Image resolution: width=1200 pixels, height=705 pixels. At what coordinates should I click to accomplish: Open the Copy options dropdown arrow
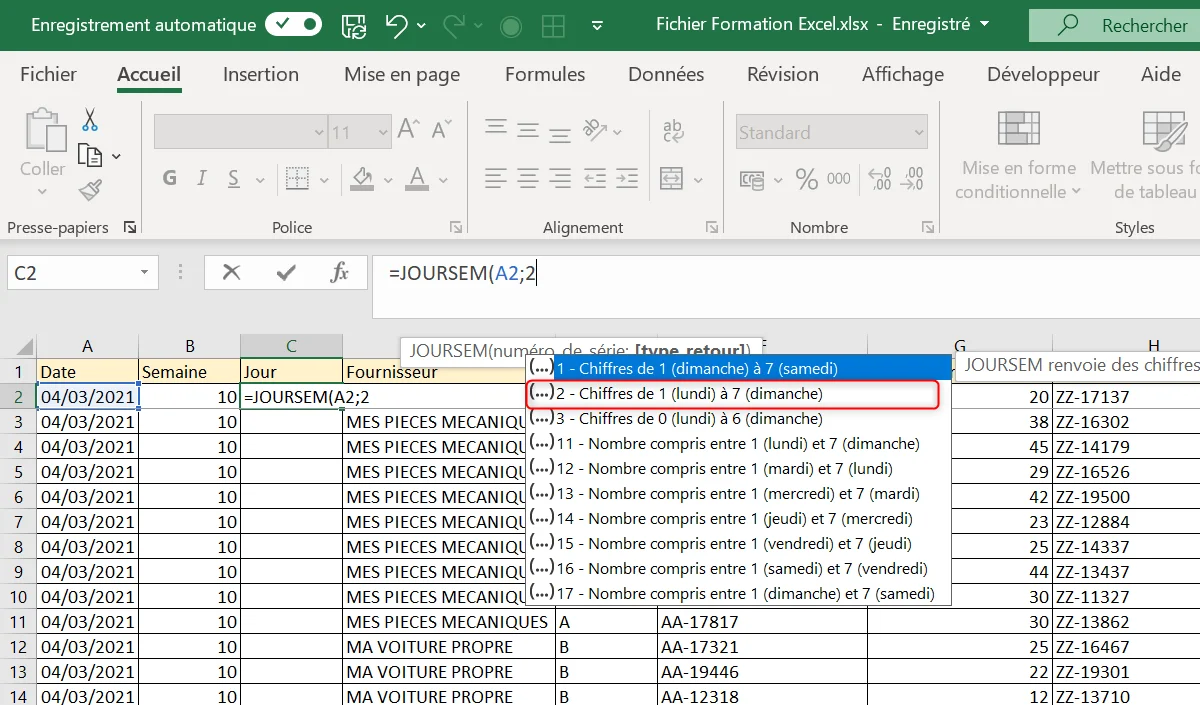[x=116, y=156]
